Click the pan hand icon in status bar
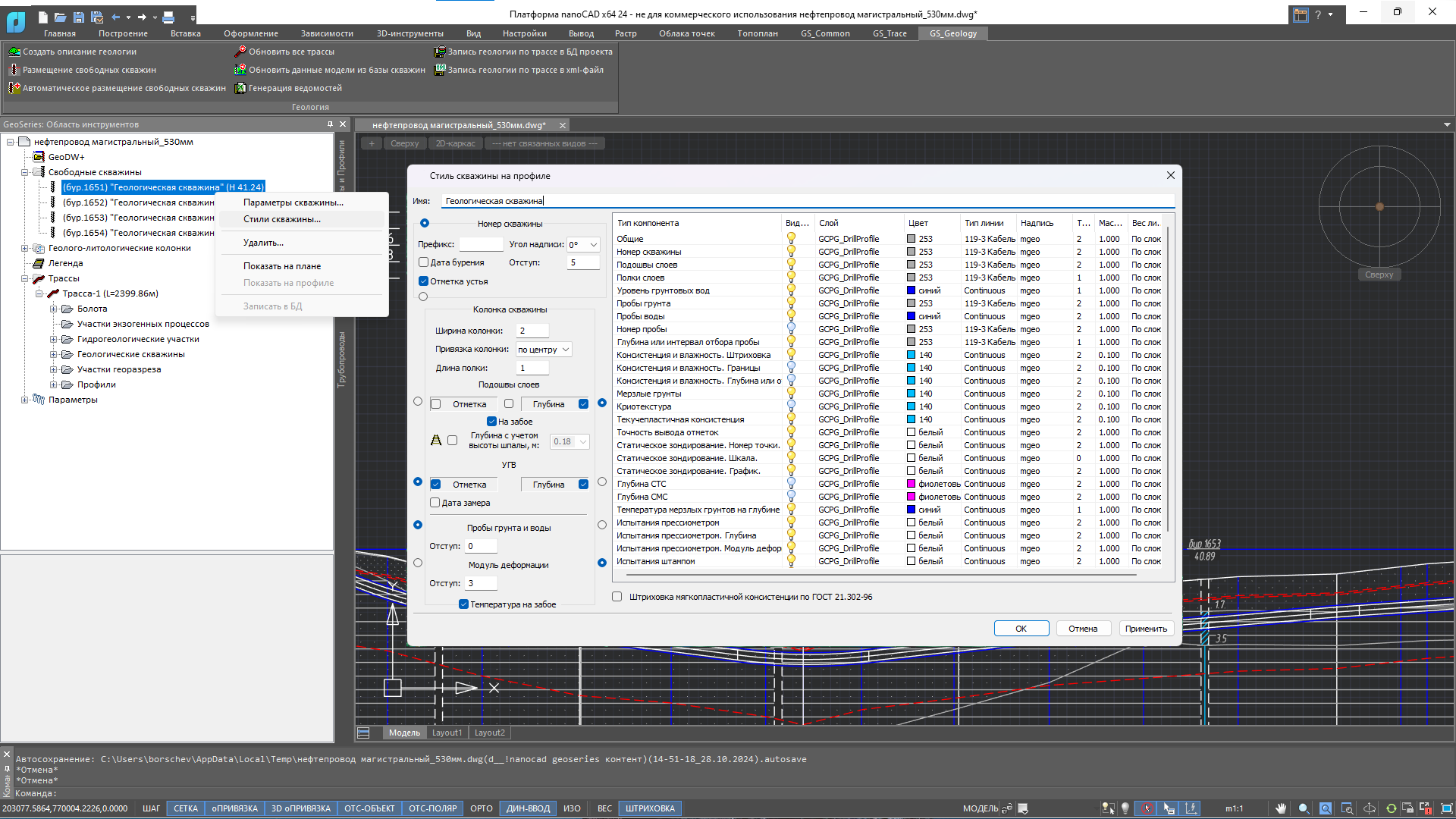The width and height of the screenshot is (1456, 819). coord(1281,808)
